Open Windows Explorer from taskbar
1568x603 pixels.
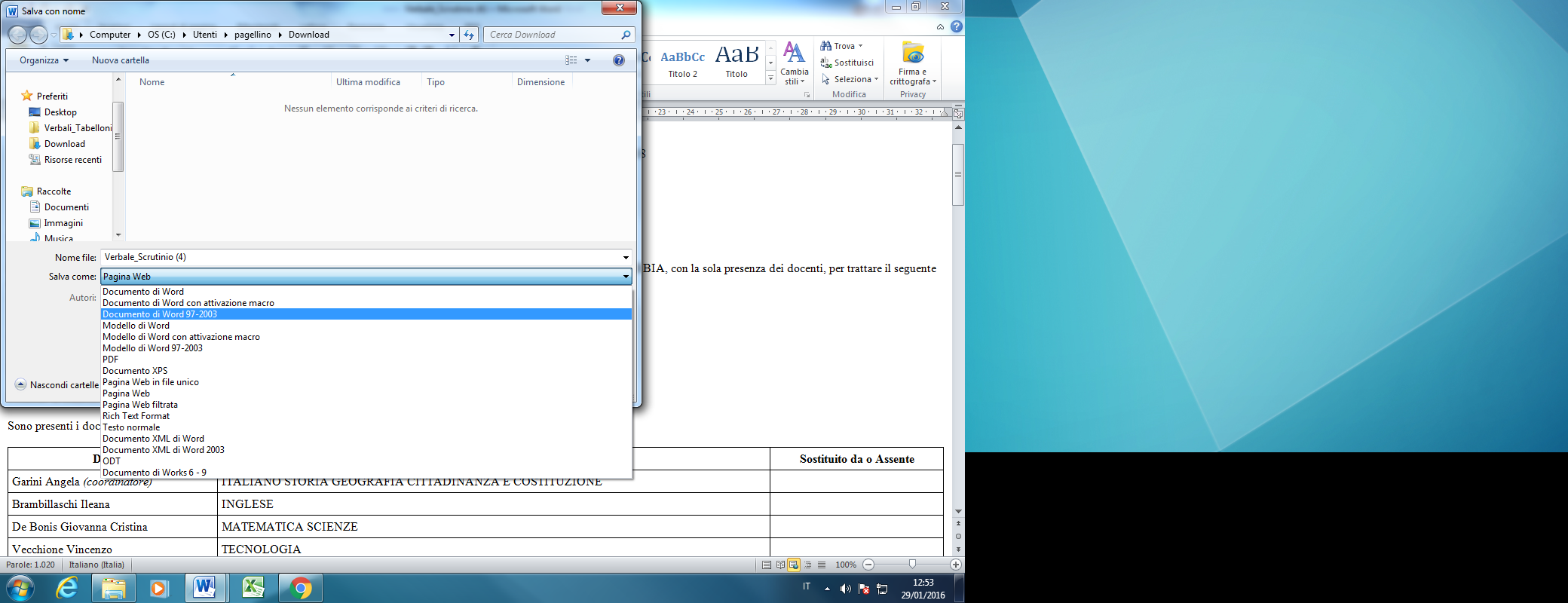click(114, 588)
